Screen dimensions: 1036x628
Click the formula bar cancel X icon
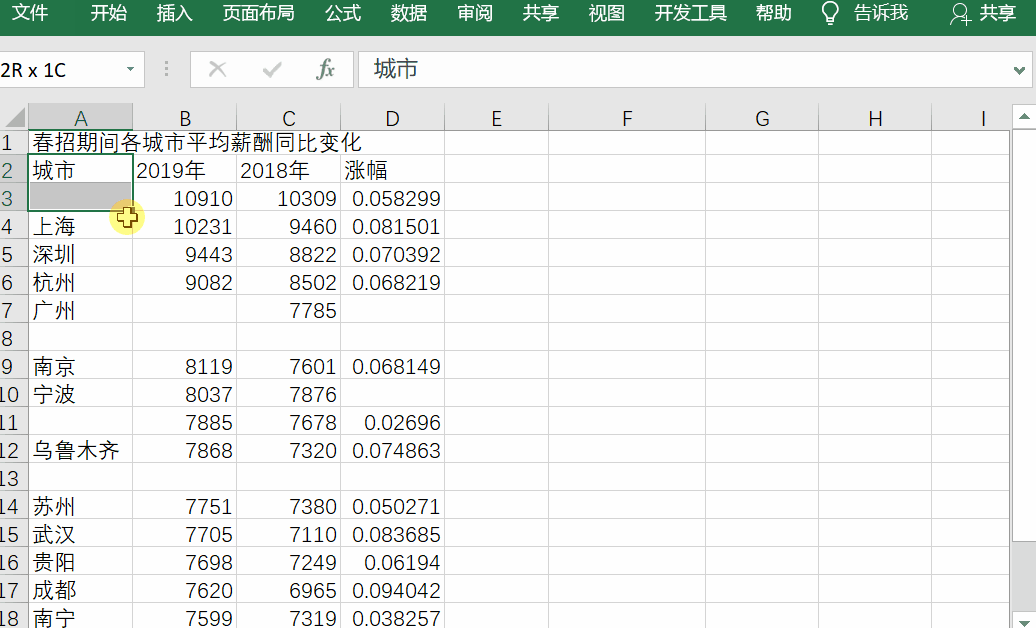coord(217,69)
